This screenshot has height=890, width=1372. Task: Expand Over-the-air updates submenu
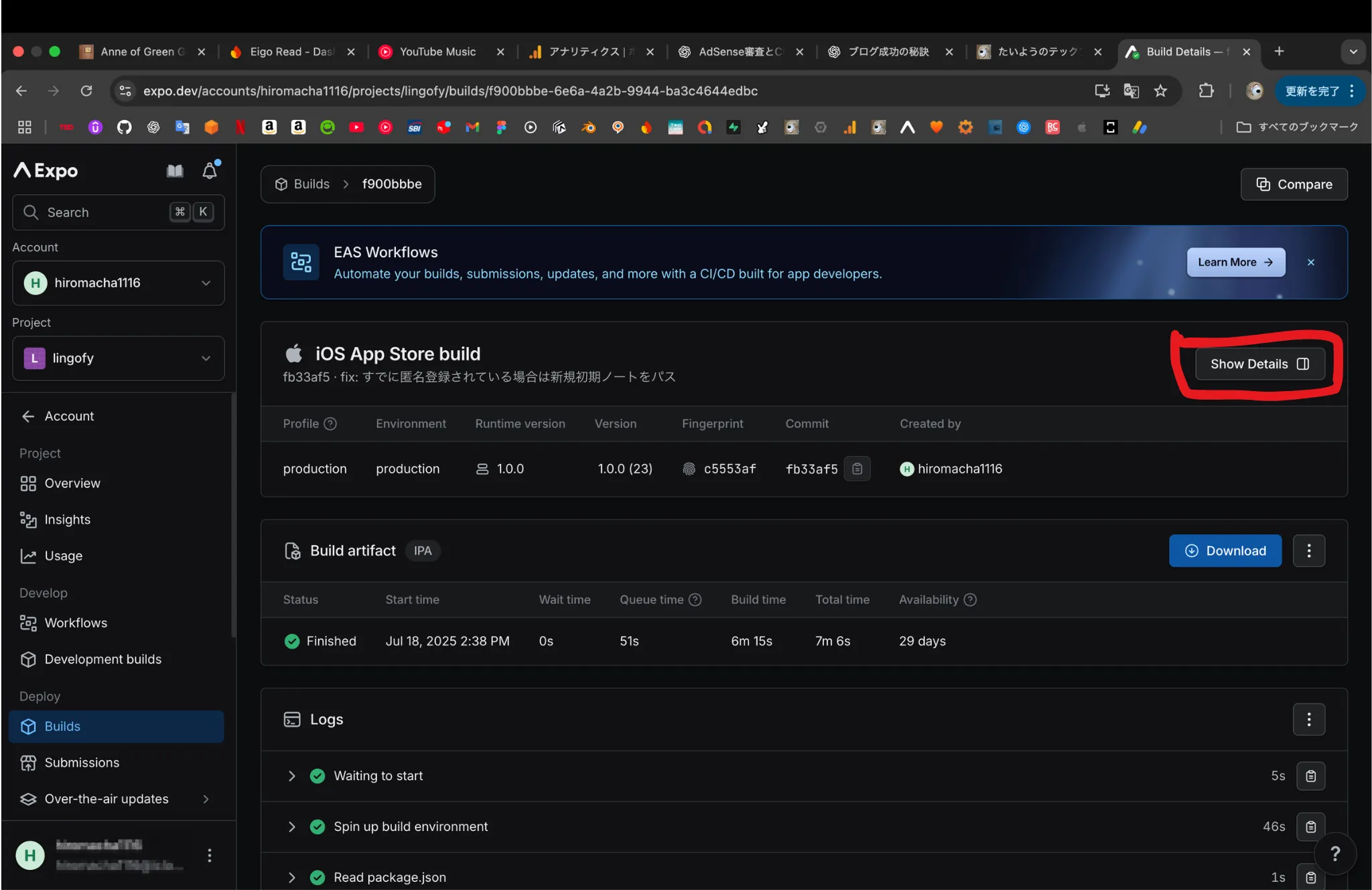[x=206, y=799]
